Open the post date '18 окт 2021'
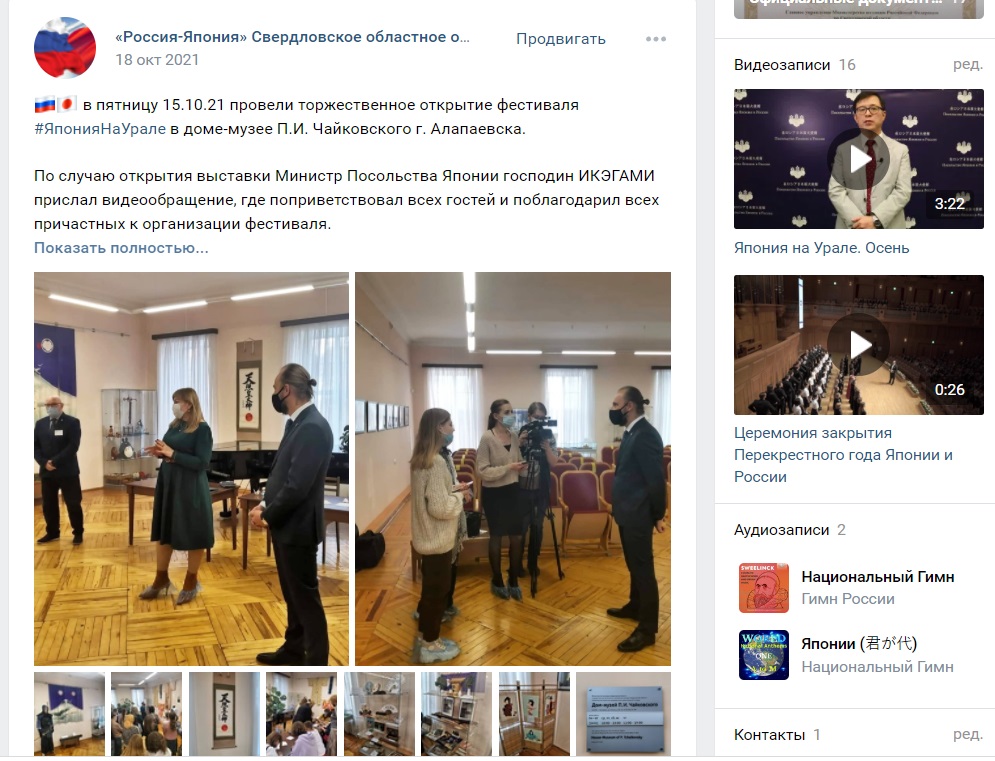This screenshot has height=761, width=995. [x=157, y=60]
